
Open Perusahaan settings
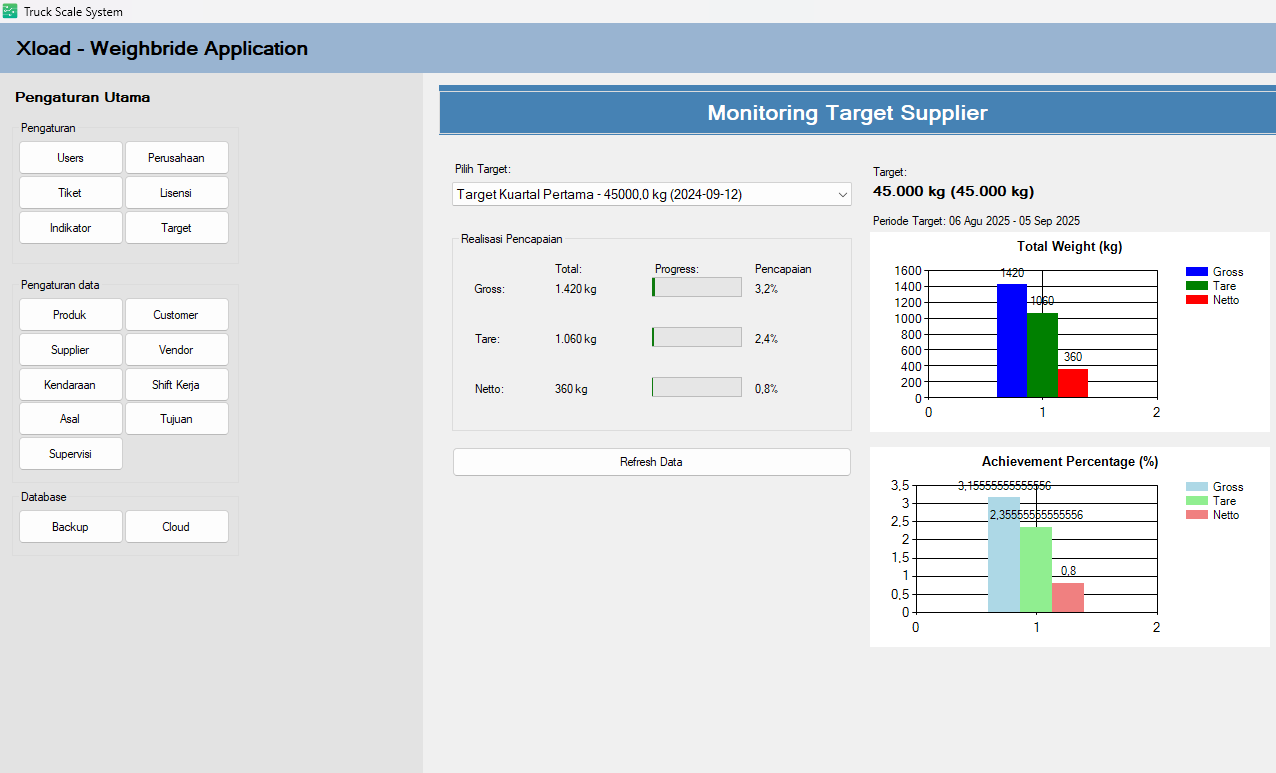coord(176,158)
